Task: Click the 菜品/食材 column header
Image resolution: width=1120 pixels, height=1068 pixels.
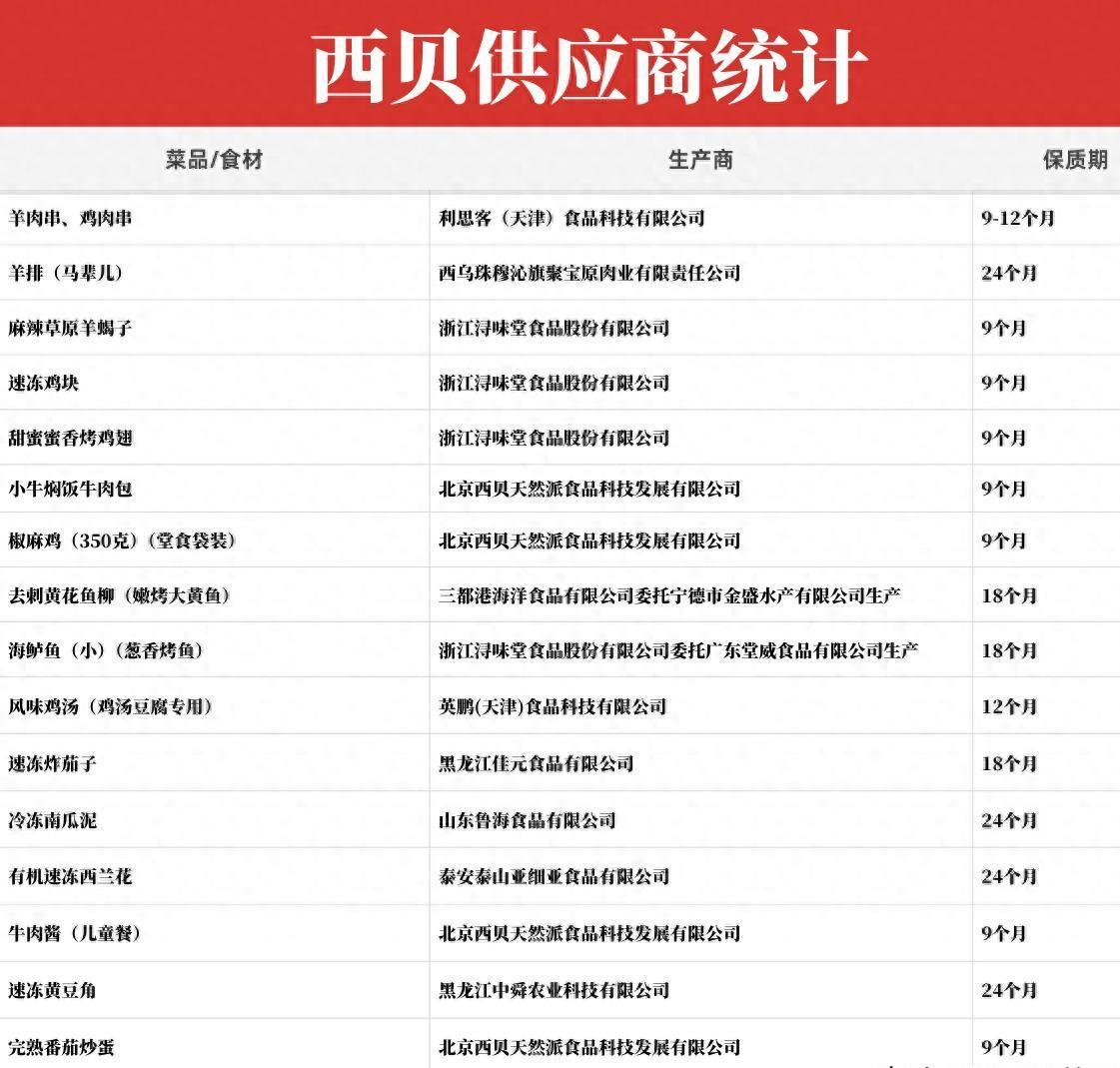Action: pos(214,159)
